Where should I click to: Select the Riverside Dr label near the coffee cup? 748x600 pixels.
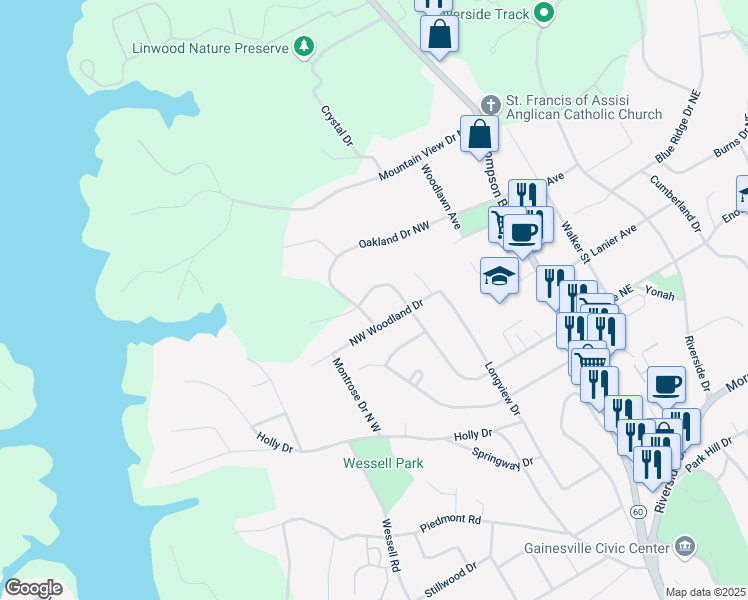[697, 363]
